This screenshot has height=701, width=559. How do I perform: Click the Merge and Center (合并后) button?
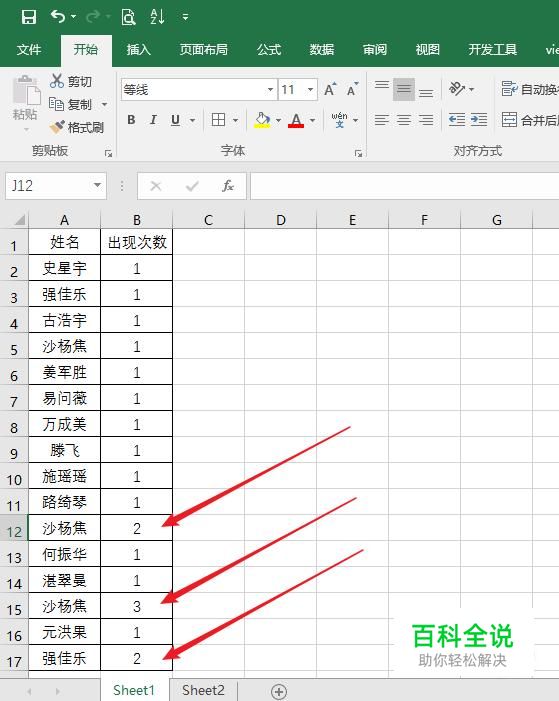click(529, 120)
